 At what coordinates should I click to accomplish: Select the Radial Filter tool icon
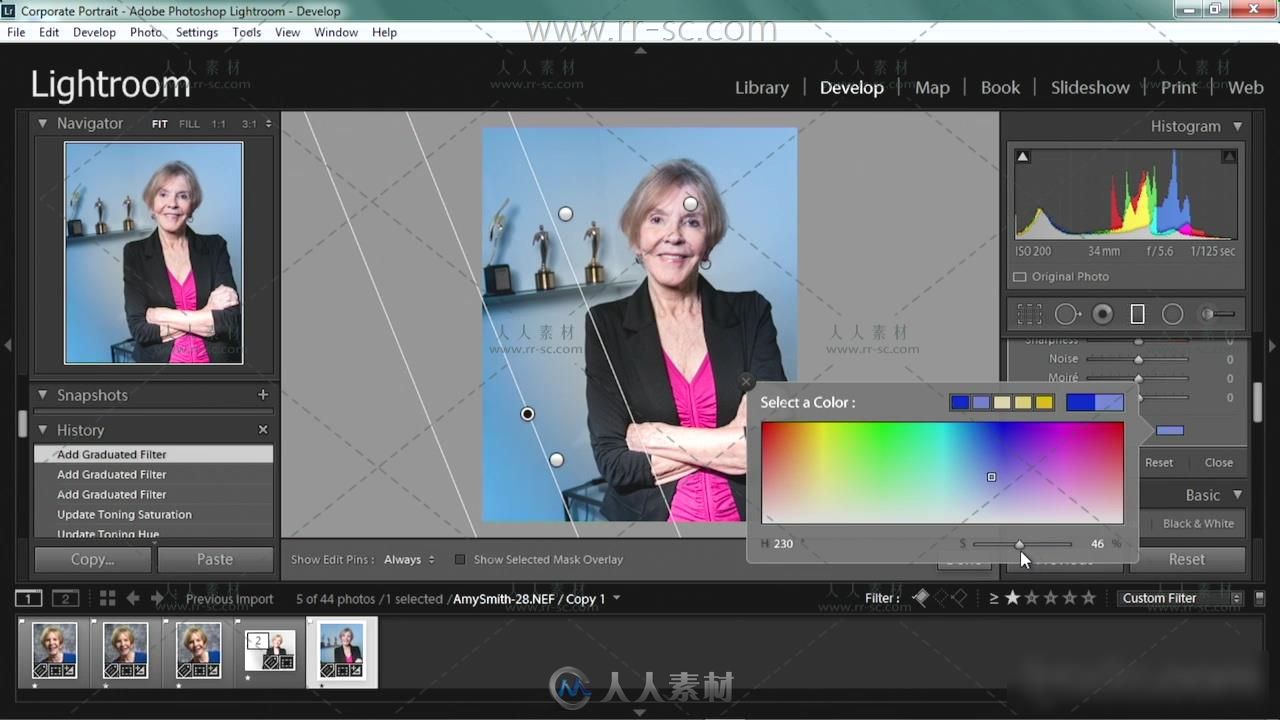(1173, 314)
